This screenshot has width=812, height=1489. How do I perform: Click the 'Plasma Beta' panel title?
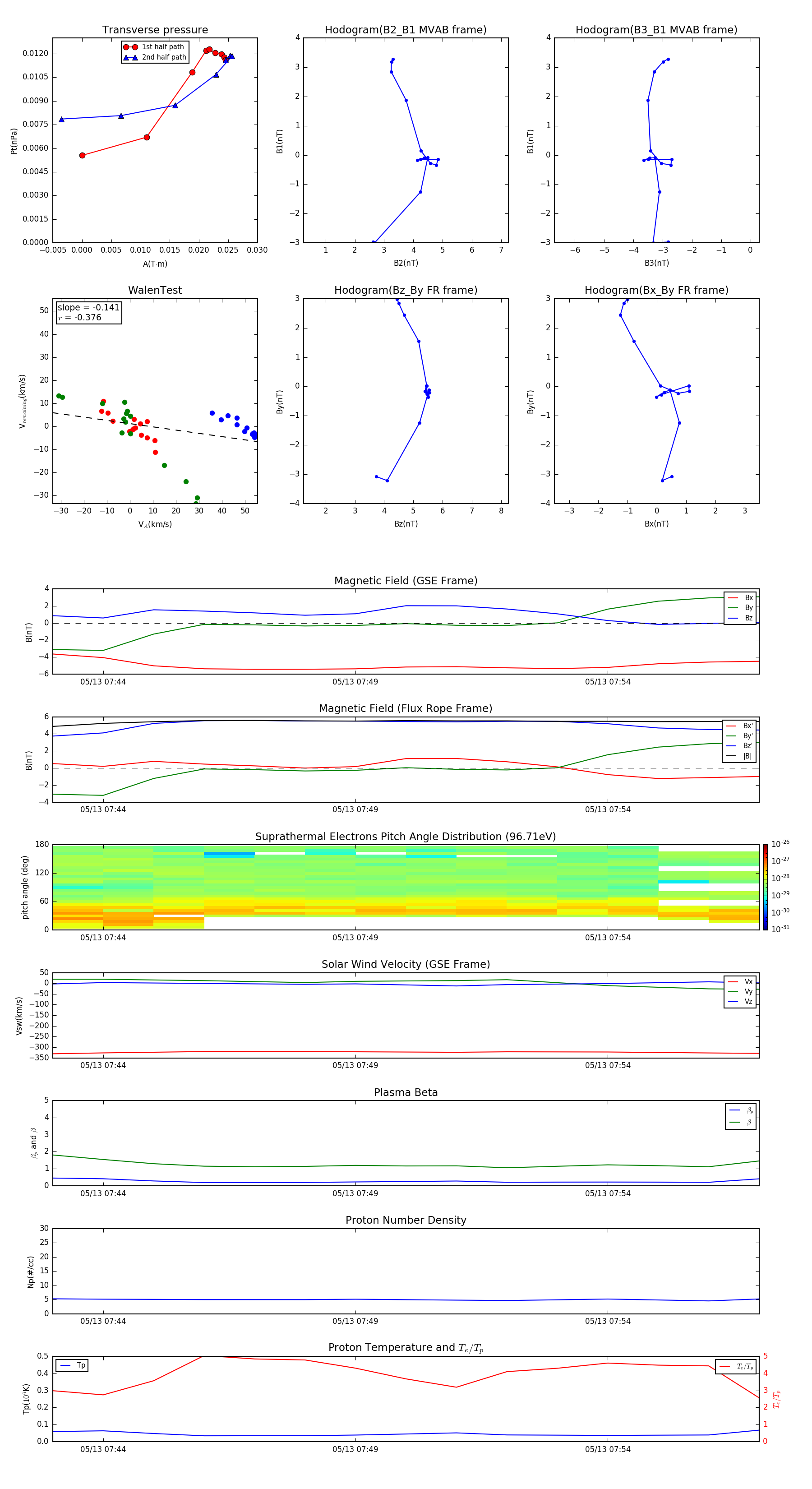coord(406,1092)
